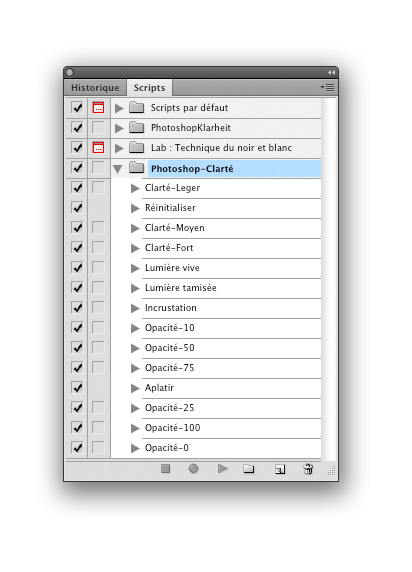Collapse the panel with double-arrow icon
Screen dimensions: 412x572
coord(331,72)
